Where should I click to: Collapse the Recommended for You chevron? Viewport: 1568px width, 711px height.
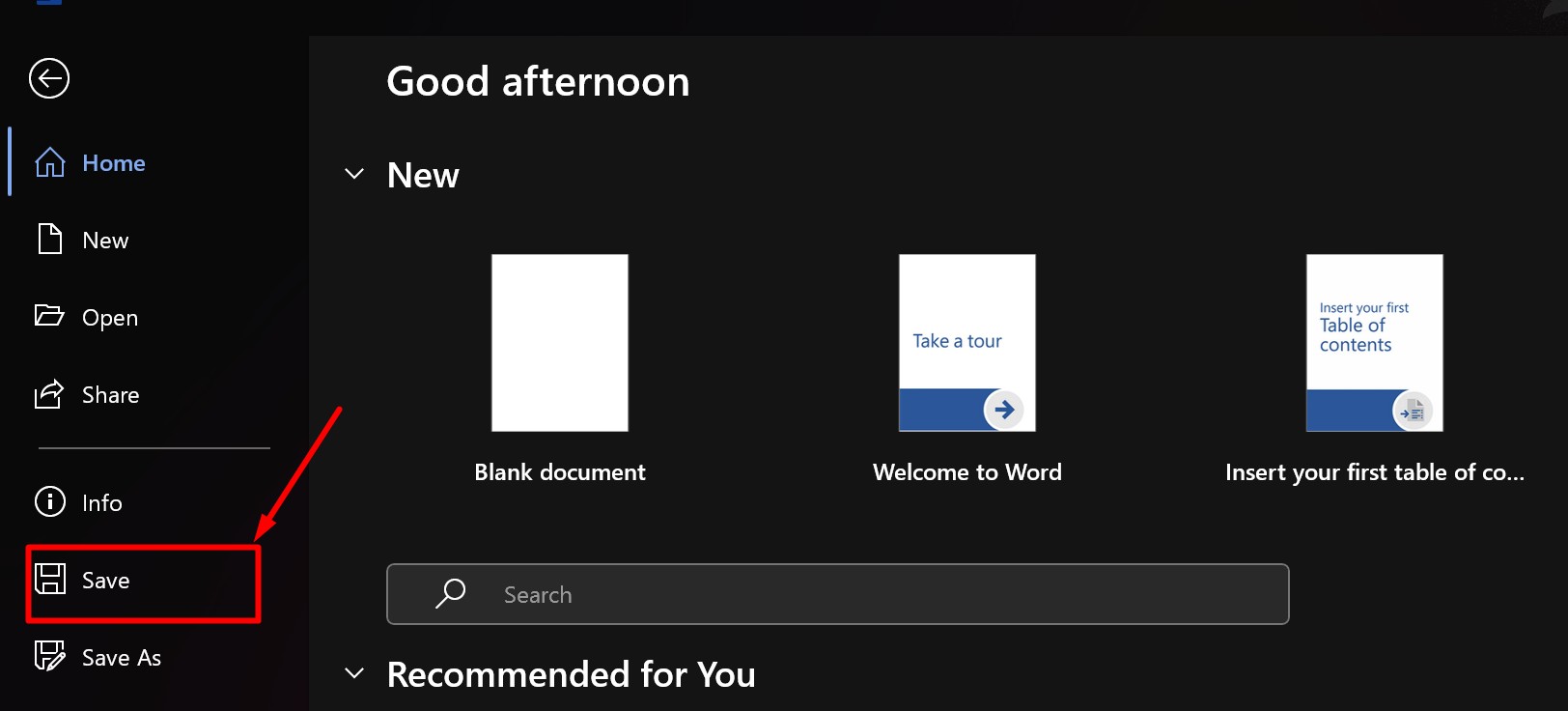[354, 673]
